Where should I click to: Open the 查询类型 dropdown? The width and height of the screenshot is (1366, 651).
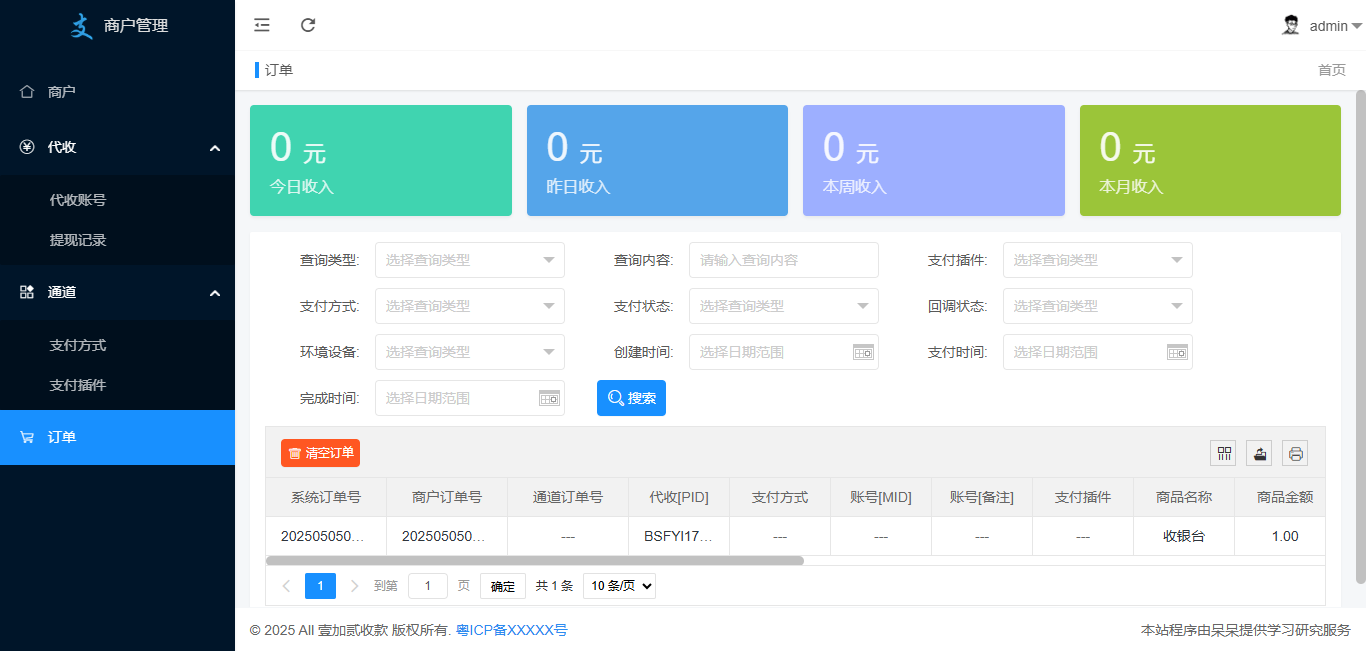469,260
